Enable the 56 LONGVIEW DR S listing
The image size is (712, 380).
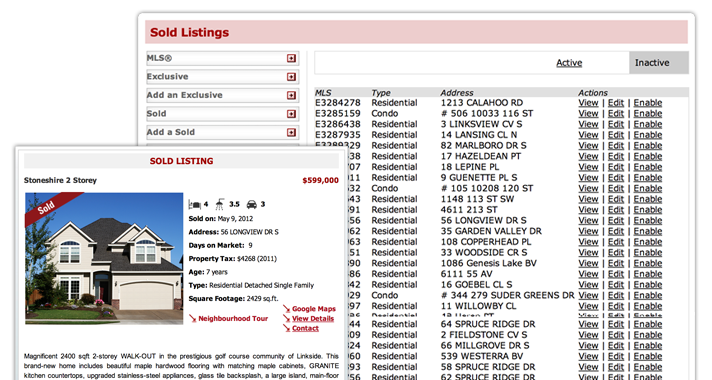(x=648, y=221)
